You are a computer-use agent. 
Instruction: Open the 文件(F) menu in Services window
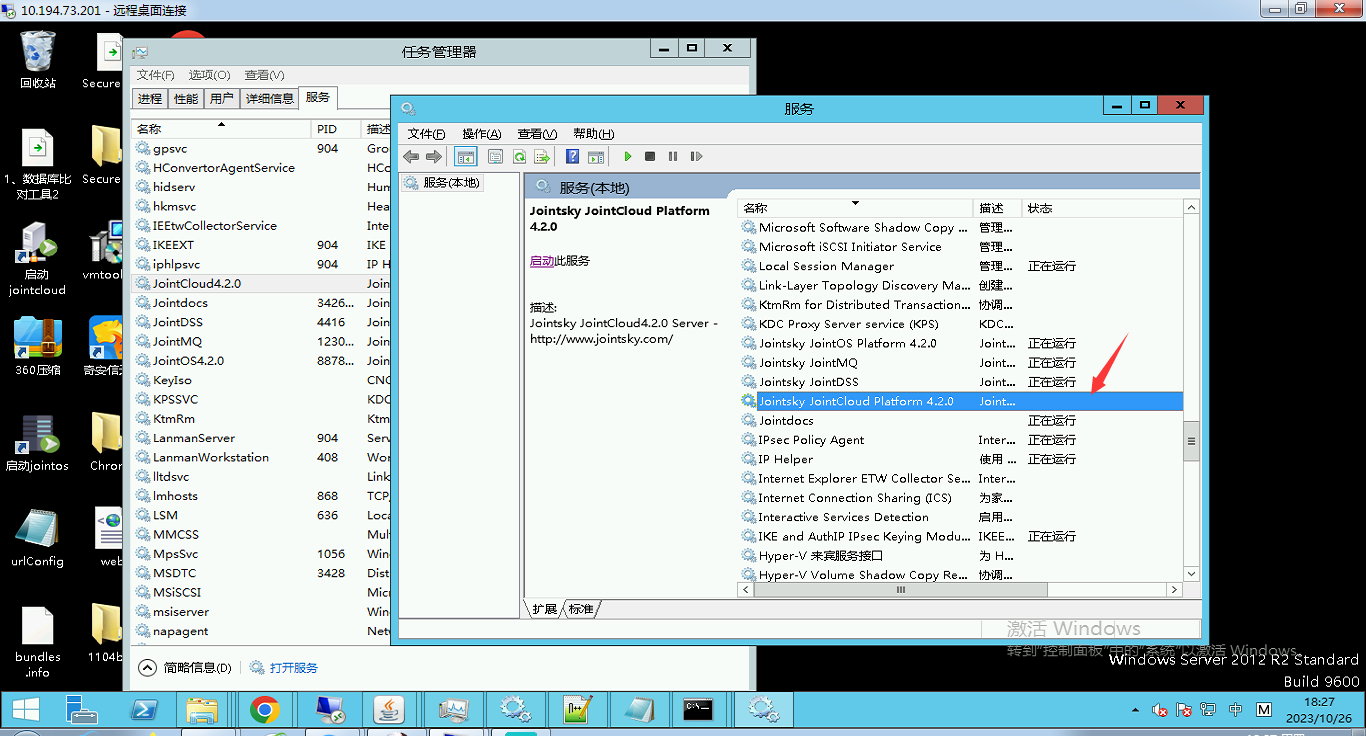point(426,134)
